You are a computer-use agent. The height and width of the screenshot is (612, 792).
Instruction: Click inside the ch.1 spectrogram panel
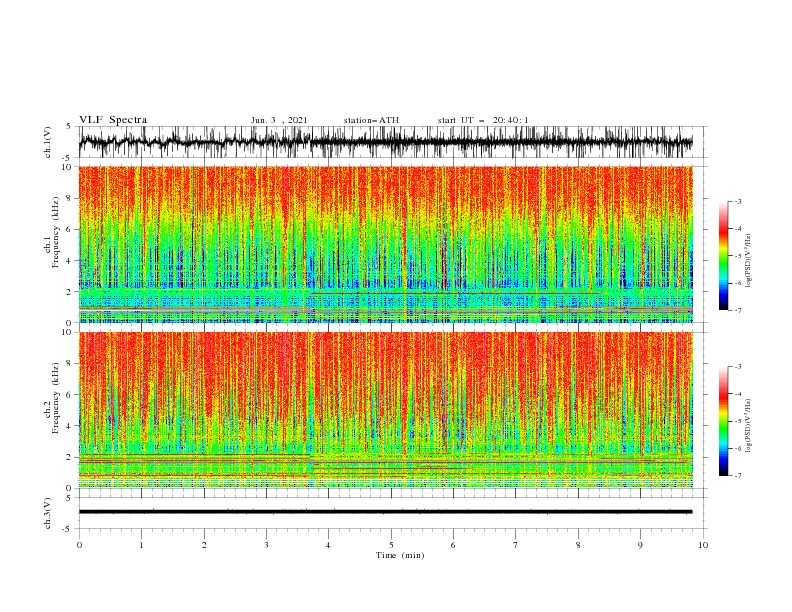point(385,244)
